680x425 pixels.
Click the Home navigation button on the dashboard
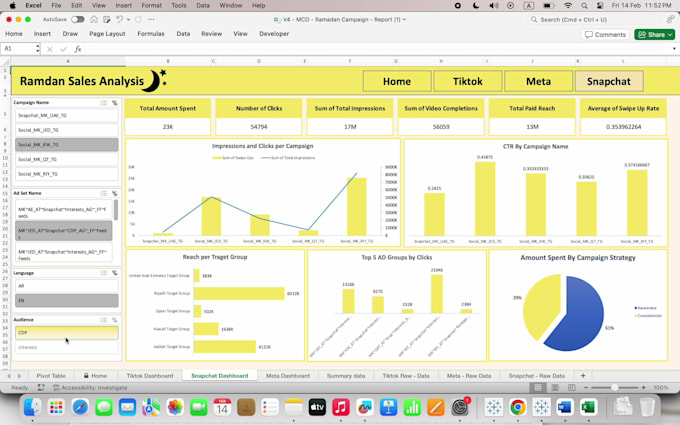pyautogui.click(x=397, y=82)
